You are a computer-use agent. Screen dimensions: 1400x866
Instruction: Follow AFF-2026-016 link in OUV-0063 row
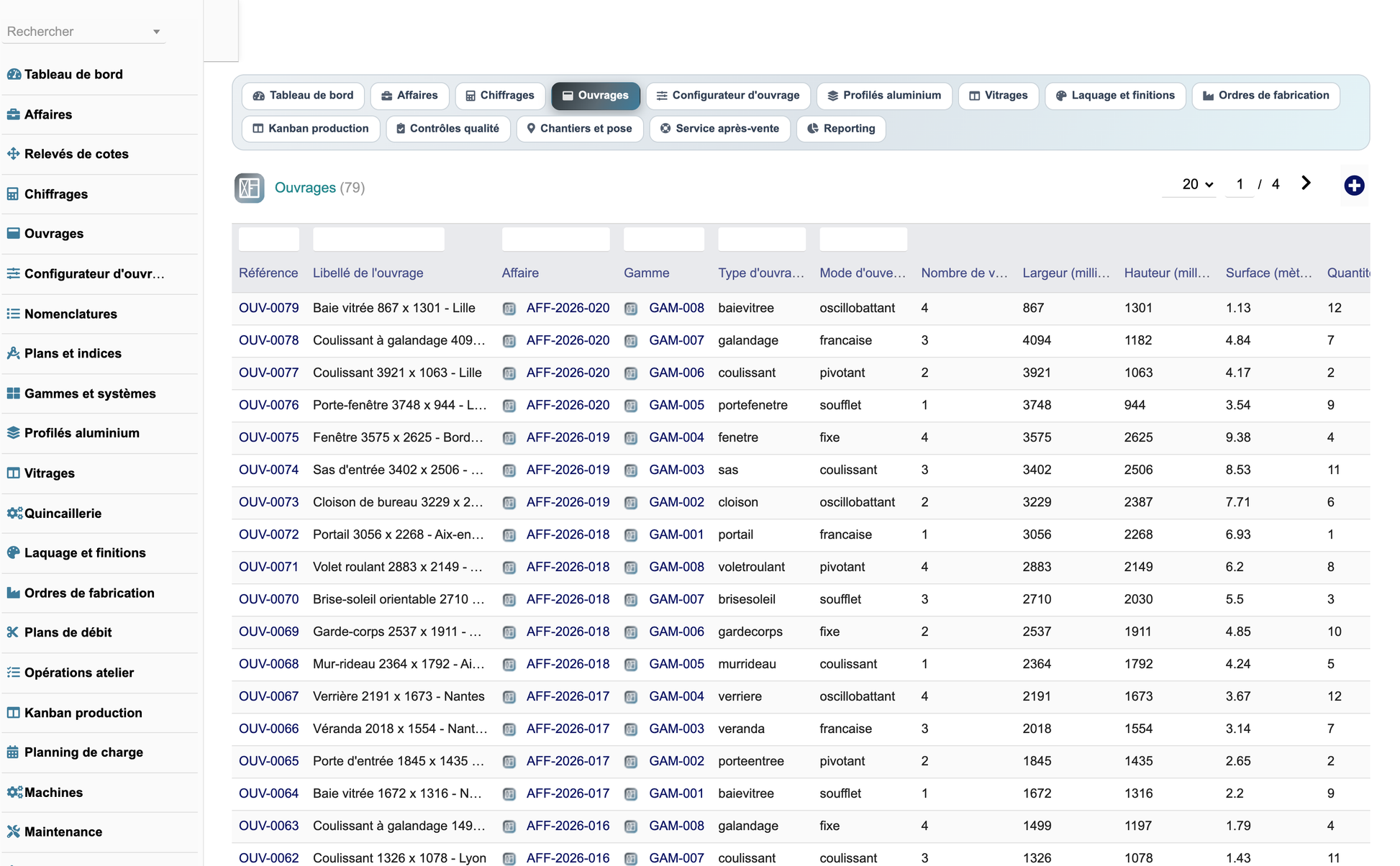[x=568, y=826]
